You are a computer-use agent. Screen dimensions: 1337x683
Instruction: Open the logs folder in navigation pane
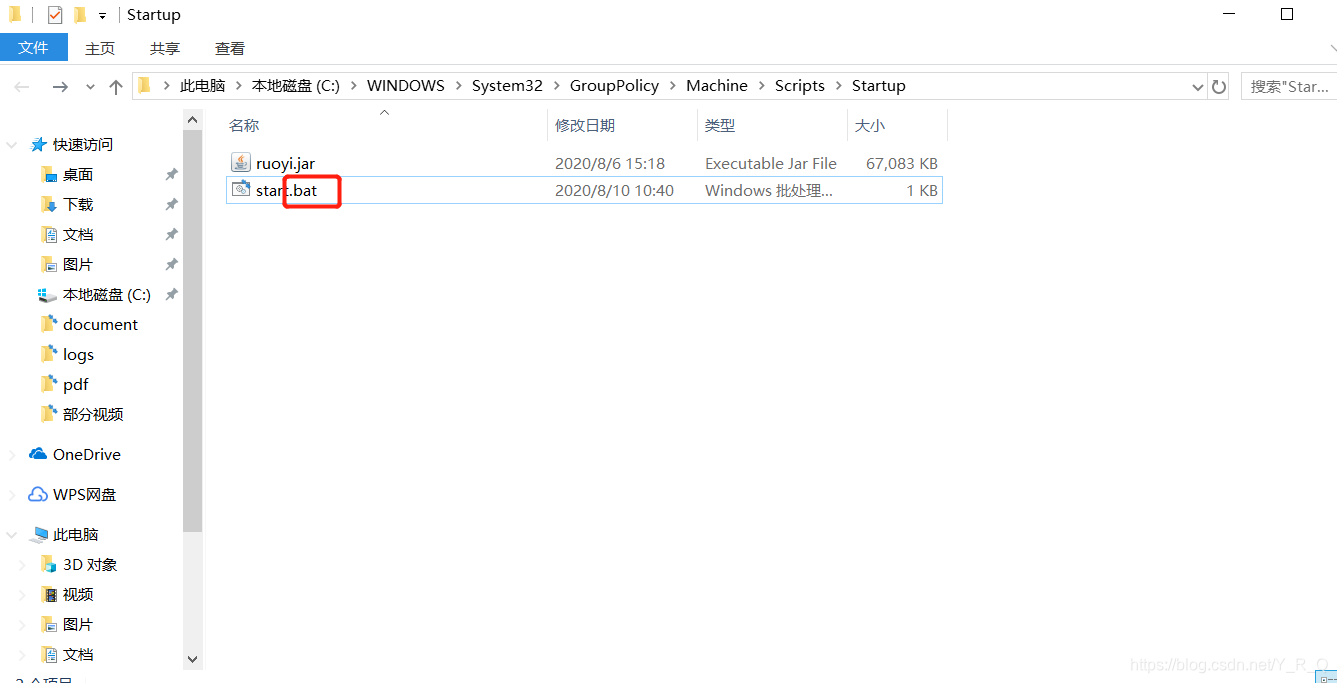[x=78, y=355]
